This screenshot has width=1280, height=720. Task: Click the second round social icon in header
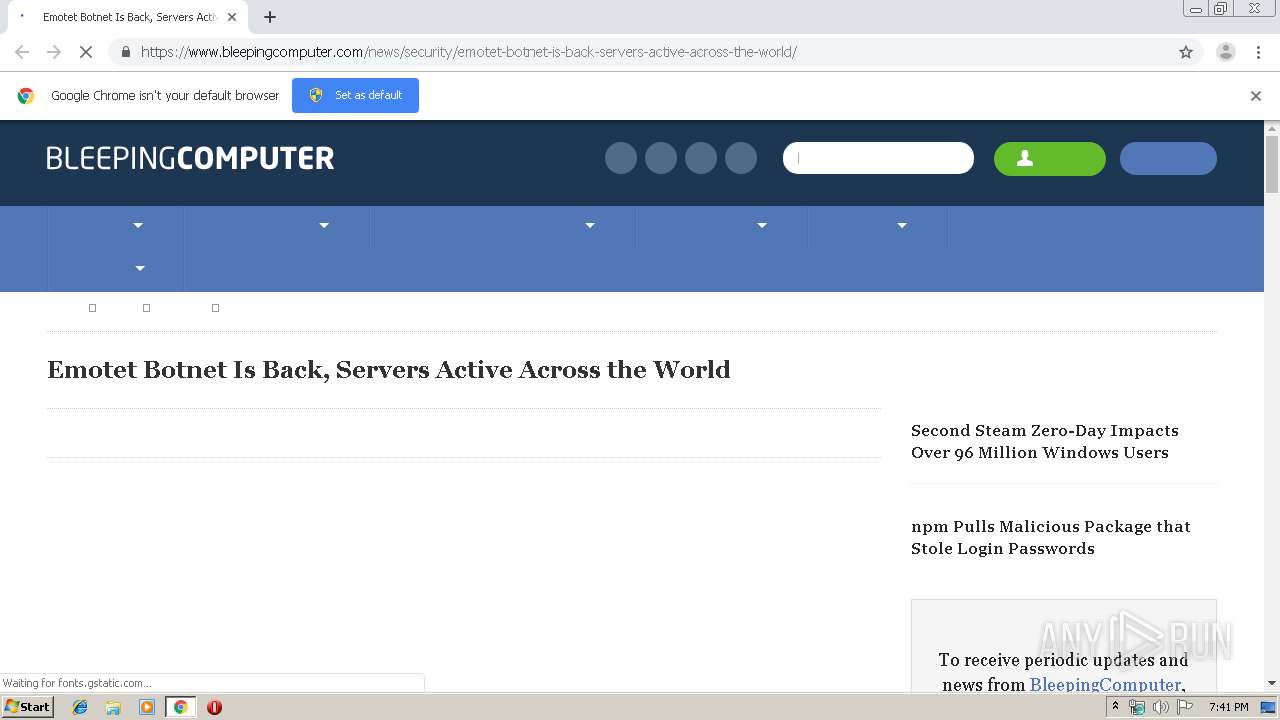click(x=661, y=158)
